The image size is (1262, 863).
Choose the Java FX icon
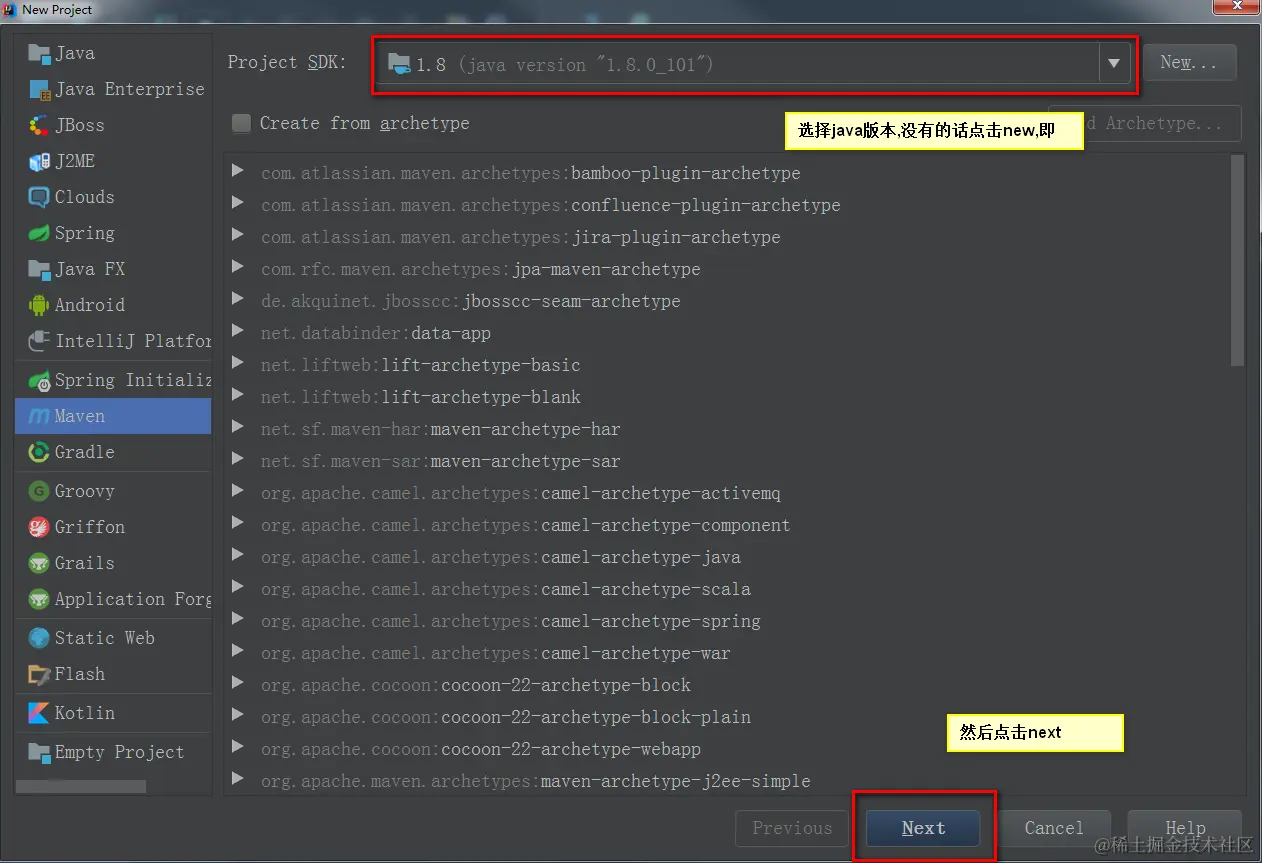(x=39, y=269)
